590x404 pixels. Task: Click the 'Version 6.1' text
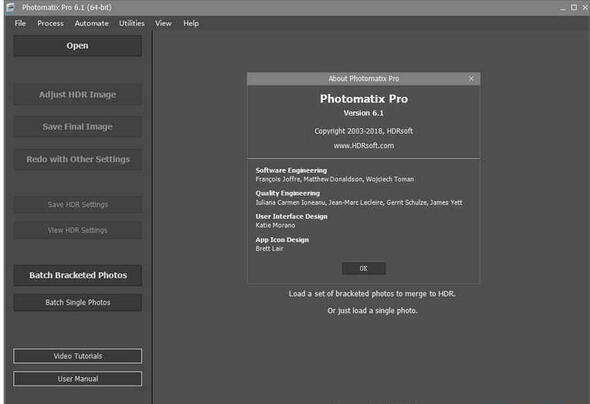point(363,113)
